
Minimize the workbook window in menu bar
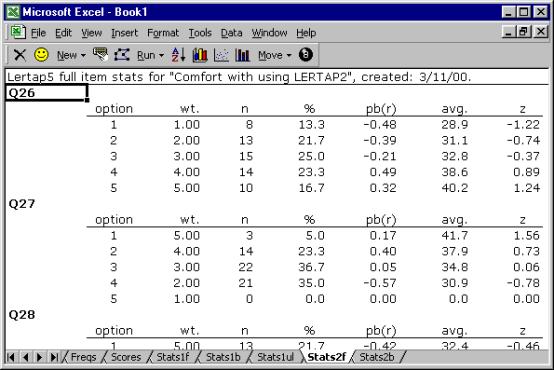pos(508,32)
